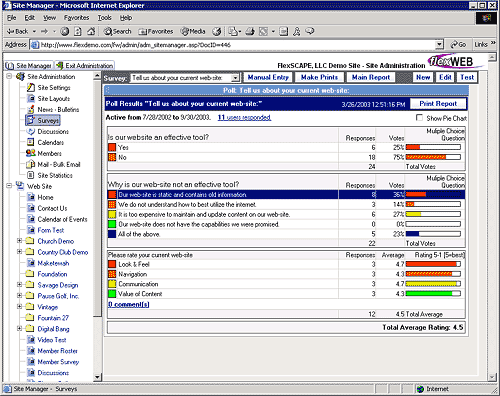The image size is (500, 396).
Task: Click the Home page icon under Web Site
Action: pos(31,197)
